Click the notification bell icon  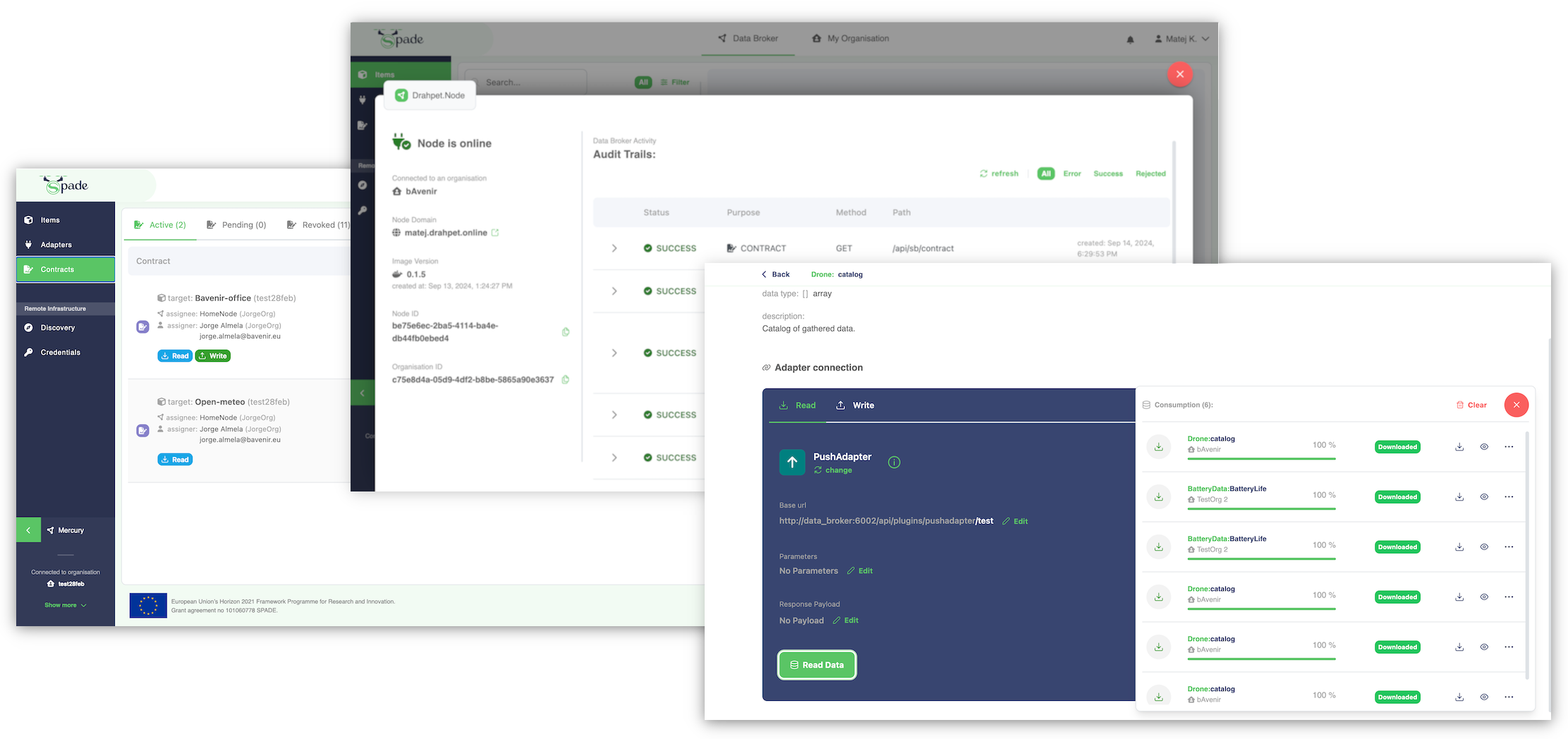coord(1130,39)
